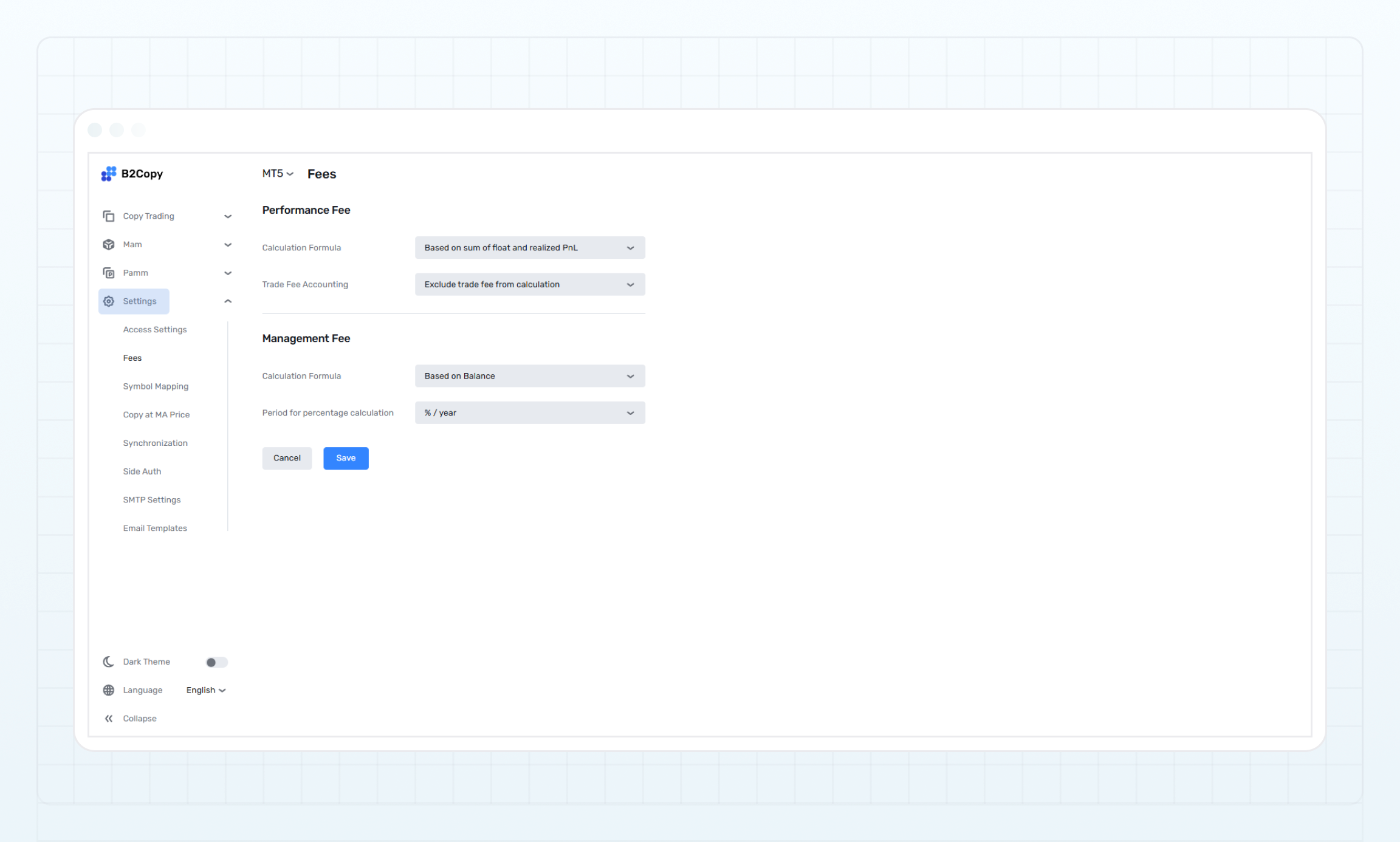The image size is (1400, 842).
Task: Open the Management Fee Calculation Formula dropdown
Action: click(x=529, y=375)
